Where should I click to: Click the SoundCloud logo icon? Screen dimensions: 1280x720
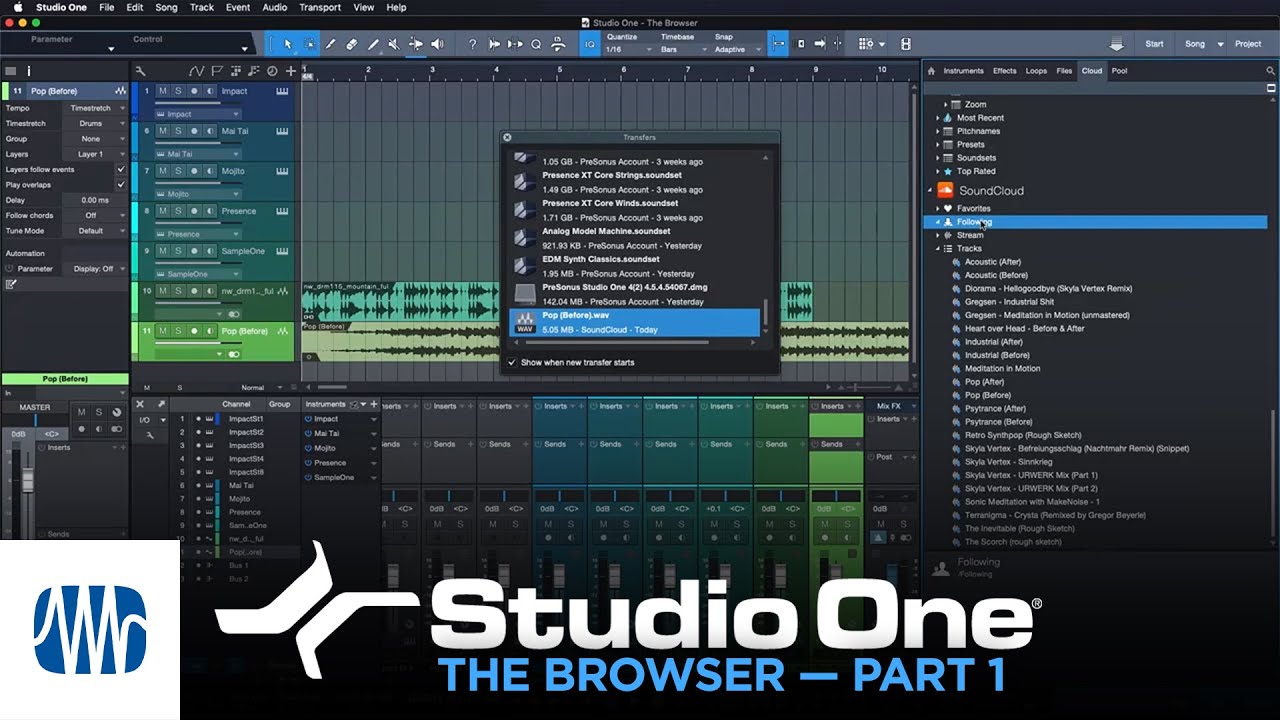pos(945,190)
